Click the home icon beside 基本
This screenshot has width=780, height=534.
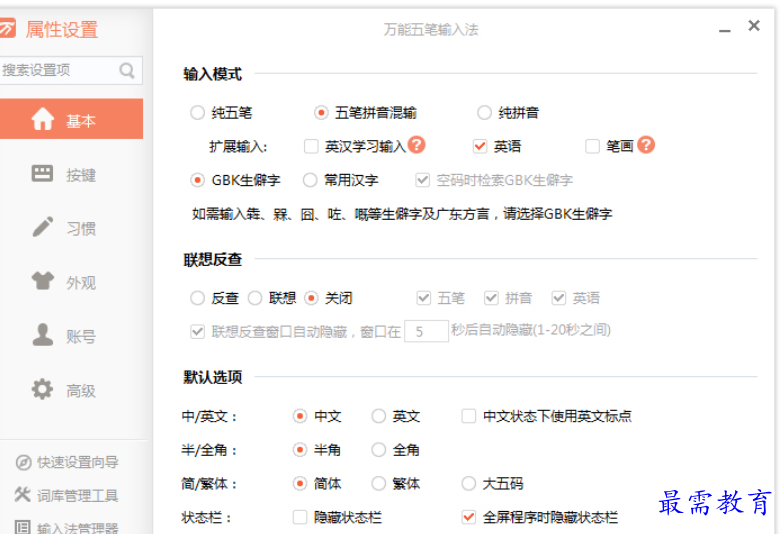click(x=43, y=119)
